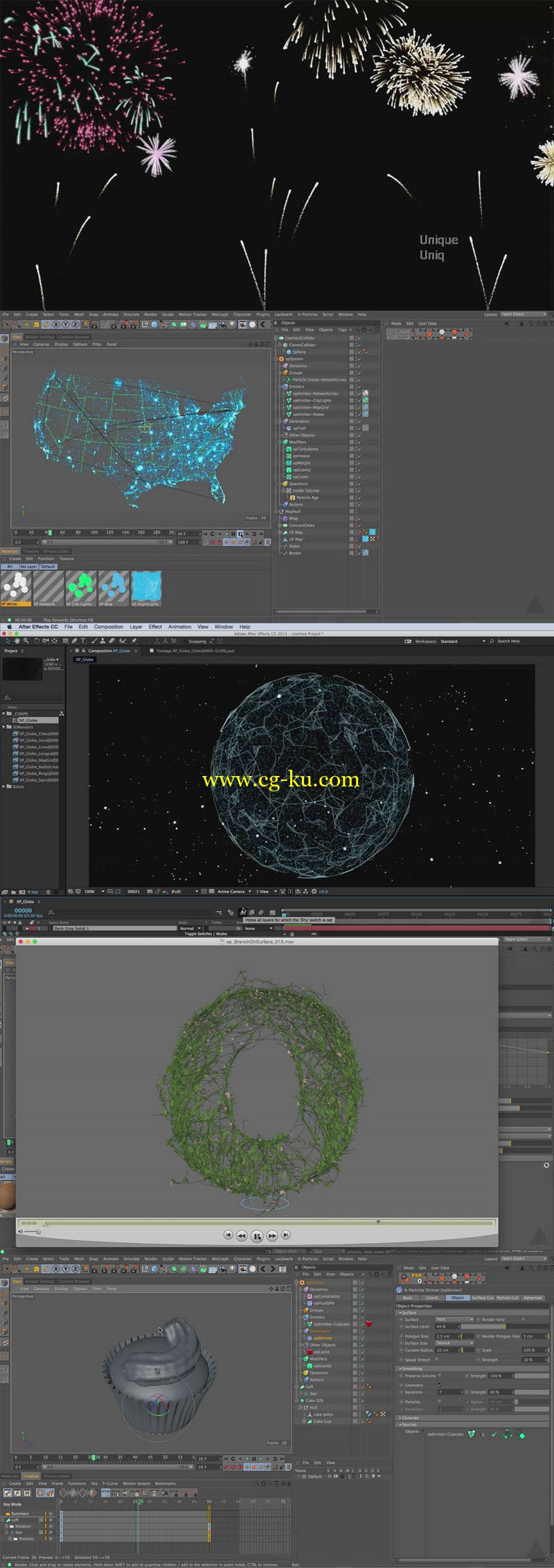Open Texture menu in materials manager
554x1568 pixels.
click(66, 559)
